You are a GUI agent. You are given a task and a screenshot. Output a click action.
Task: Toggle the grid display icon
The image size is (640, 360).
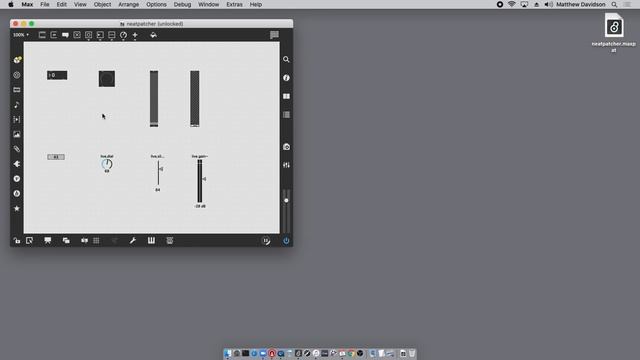(96, 241)
